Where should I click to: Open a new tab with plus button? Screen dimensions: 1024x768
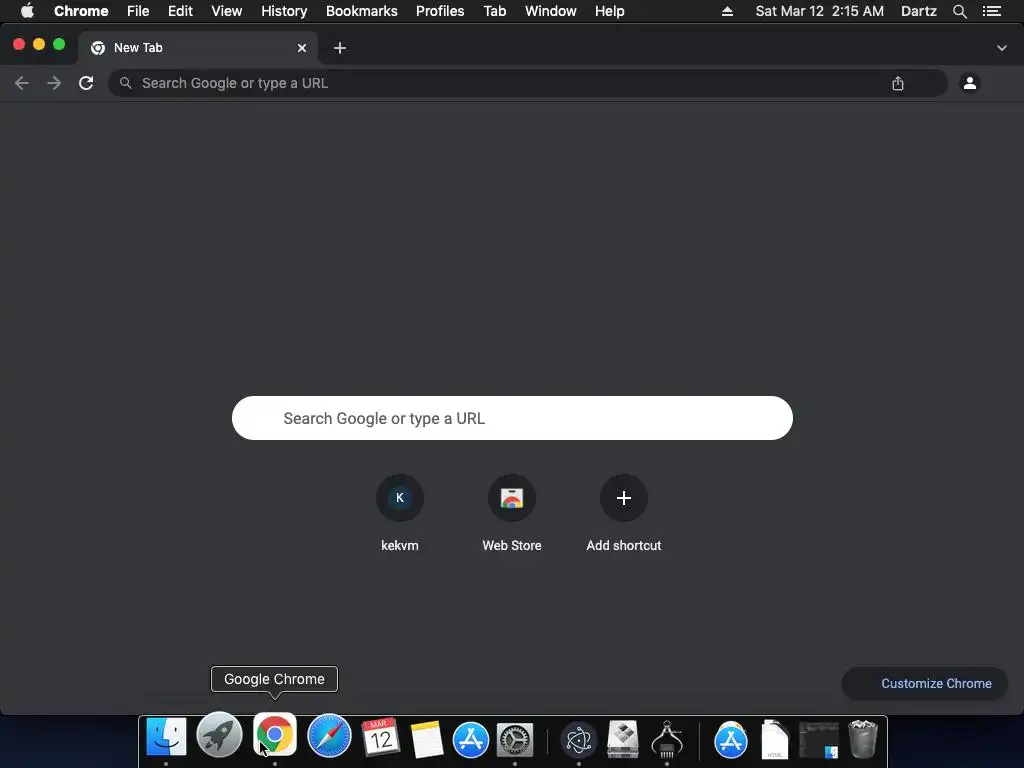pos(340,48)
